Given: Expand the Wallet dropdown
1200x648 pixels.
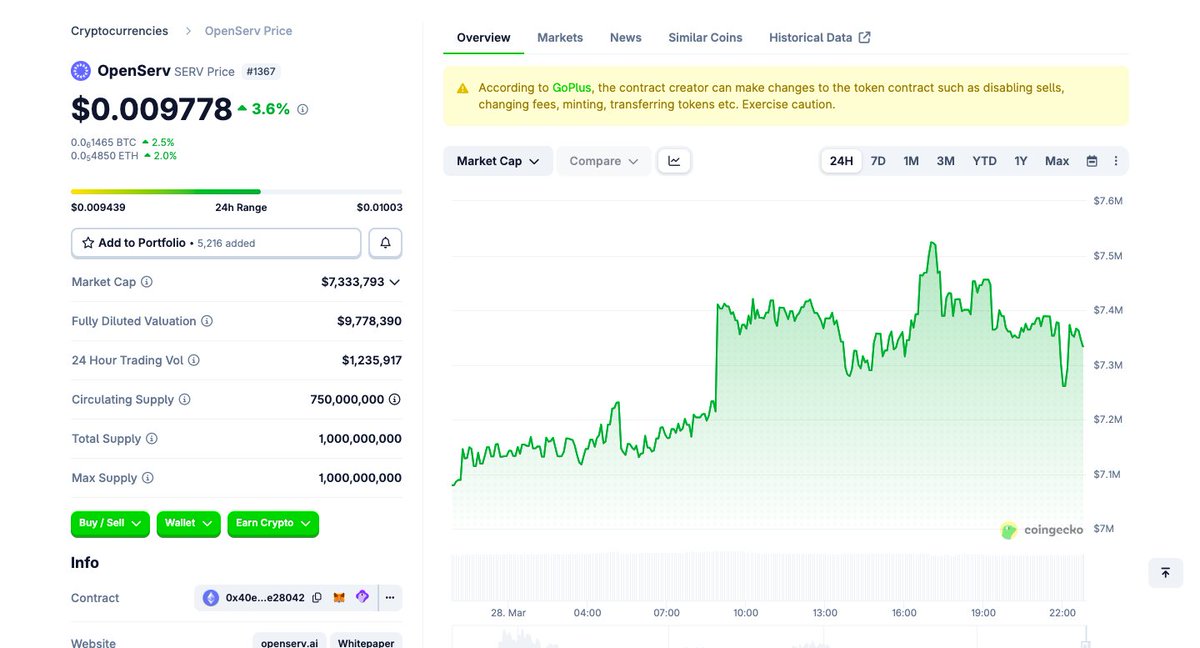Looking at the screenshot, I should click(x=188, y=523).
